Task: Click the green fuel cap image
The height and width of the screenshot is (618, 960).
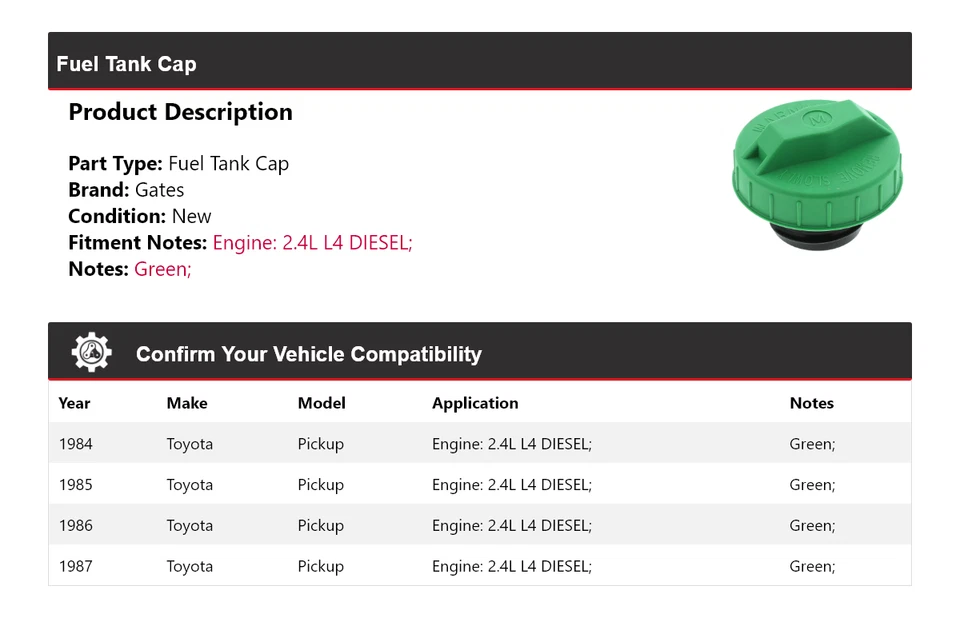Action: tap(816, 173)
